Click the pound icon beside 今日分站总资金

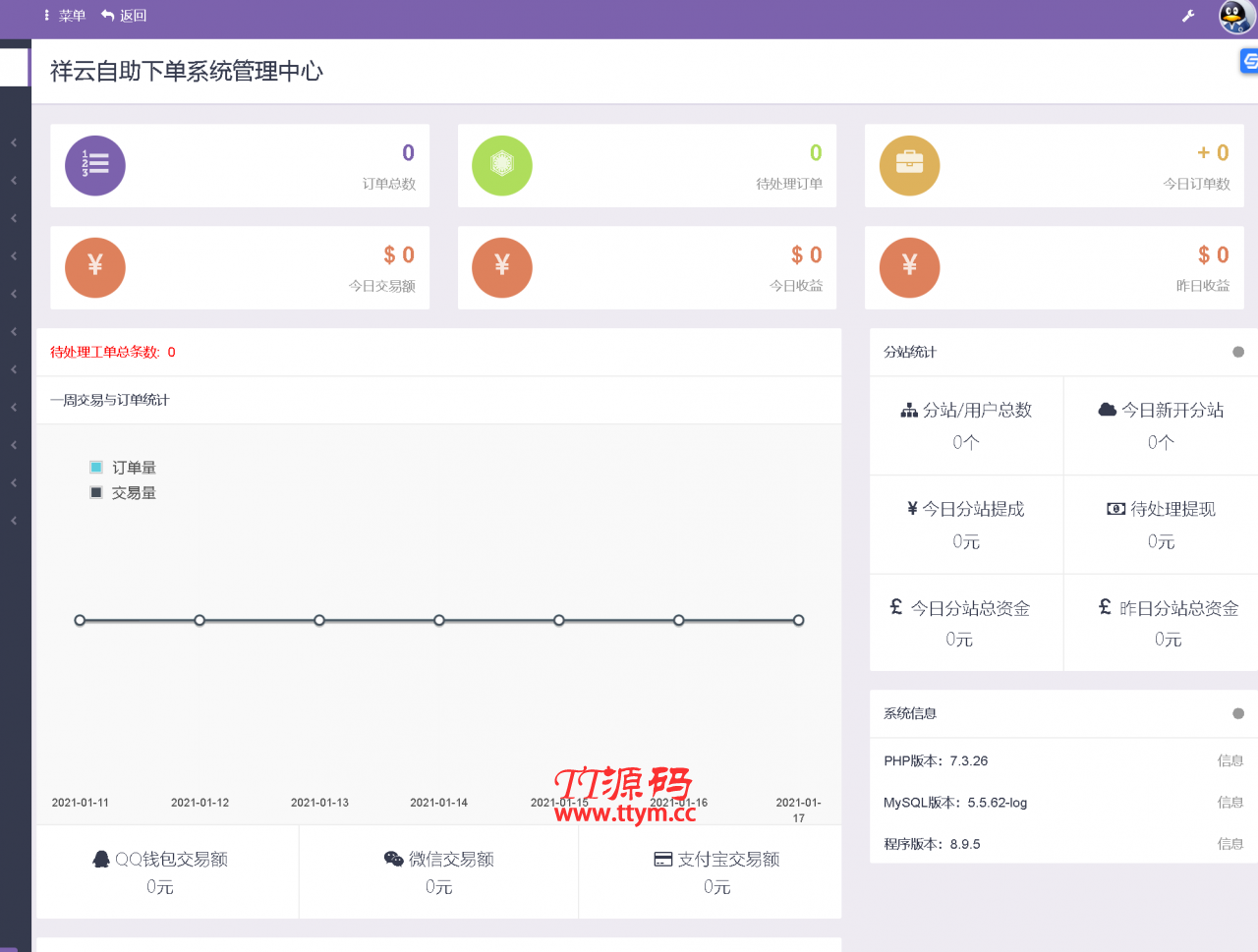click(896, 607)
